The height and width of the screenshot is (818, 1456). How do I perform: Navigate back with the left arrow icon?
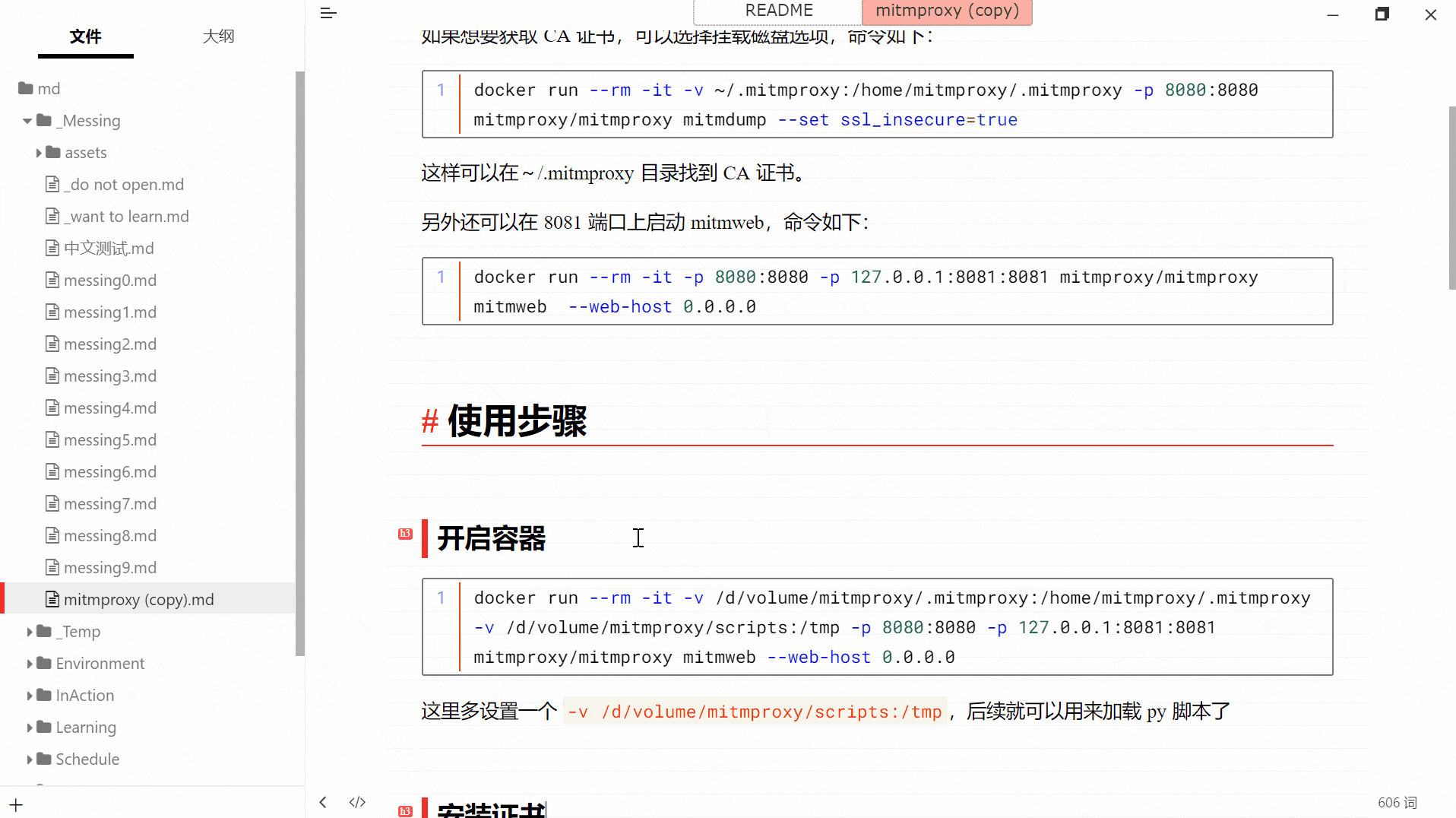(x=323, y=802)
